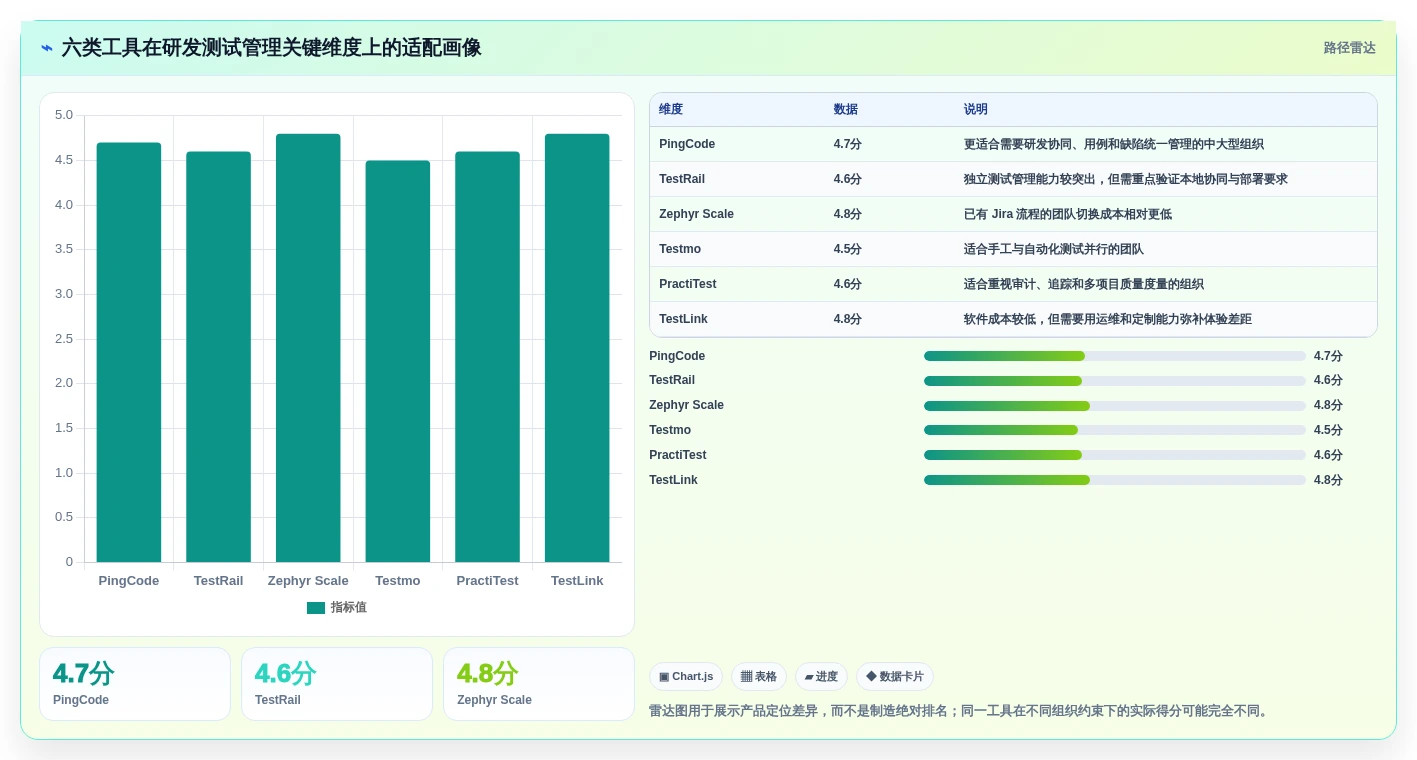Select the Testmo table row name
This screenshot has height=760, width=1417.
click(680, 249)
